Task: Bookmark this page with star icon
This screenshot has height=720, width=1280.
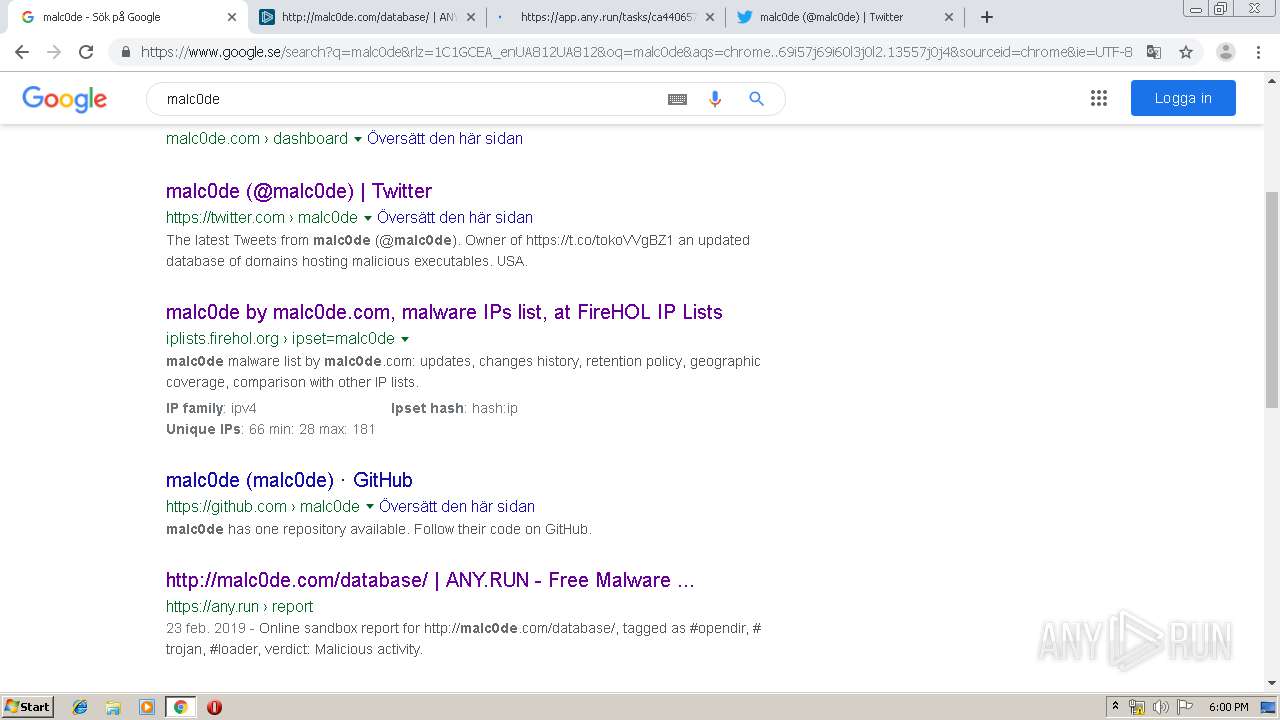Action: pyautogui.click(x=1186, y=52)
